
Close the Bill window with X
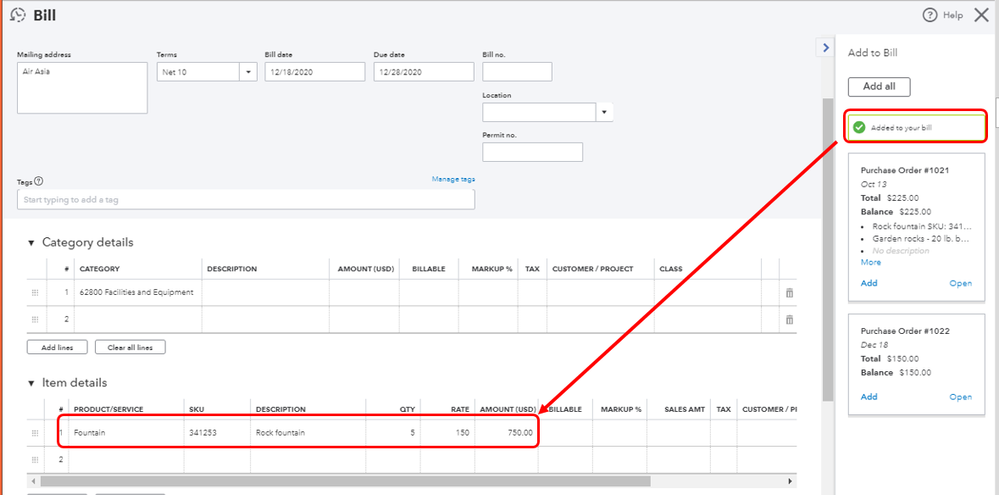point(980,15)
